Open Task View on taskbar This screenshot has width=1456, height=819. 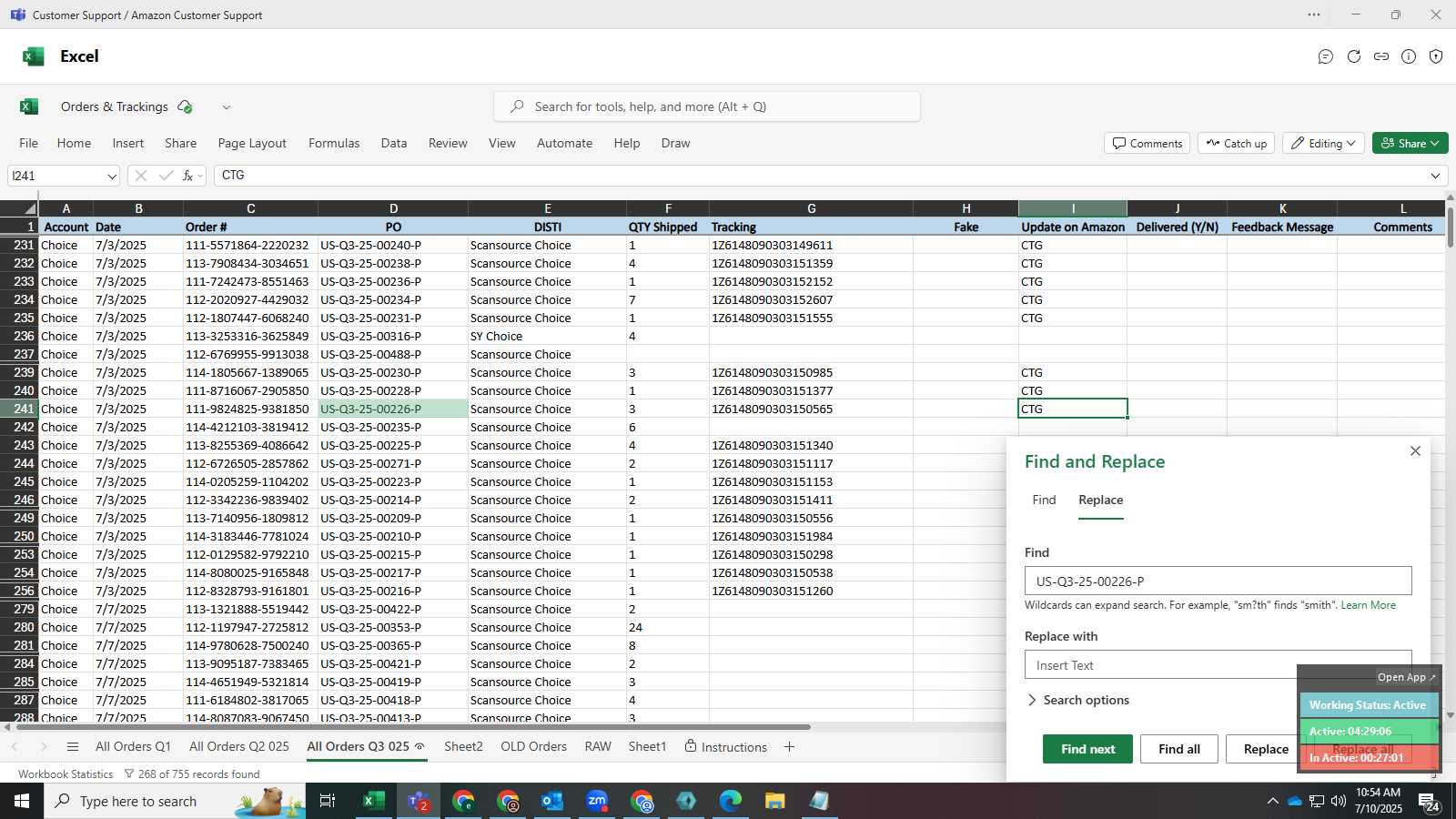click(327, 801)
